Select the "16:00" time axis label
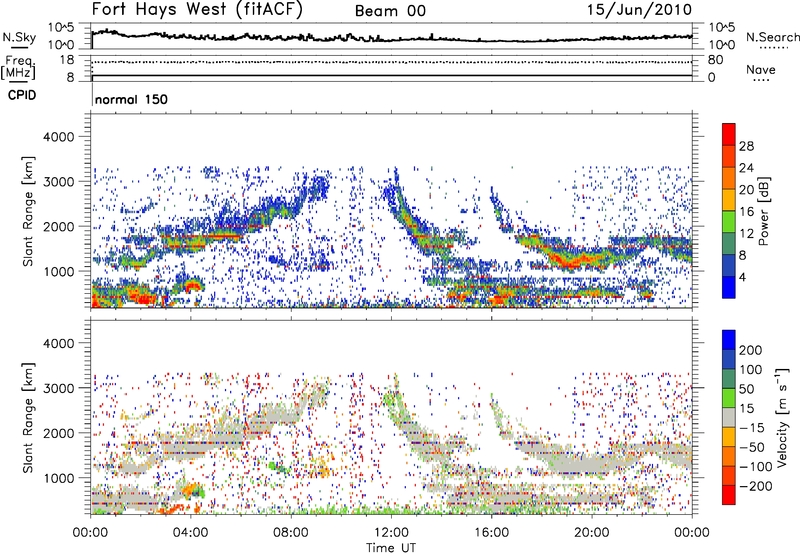 coord(491,533)
